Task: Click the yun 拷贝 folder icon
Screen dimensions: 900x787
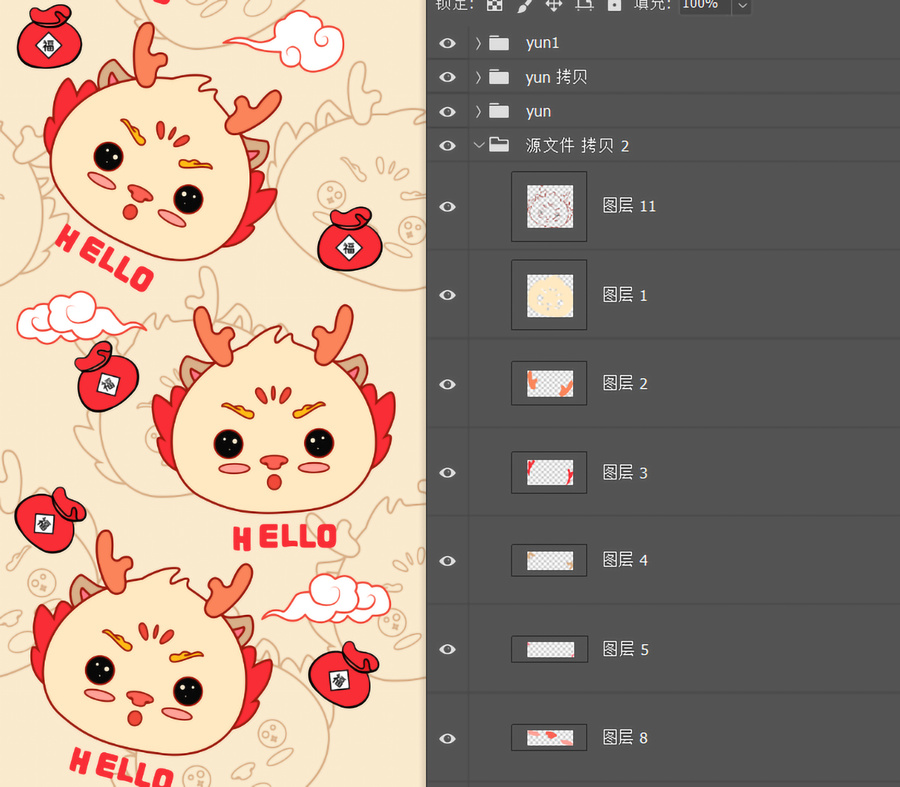Action: click(x=499, y=77)
